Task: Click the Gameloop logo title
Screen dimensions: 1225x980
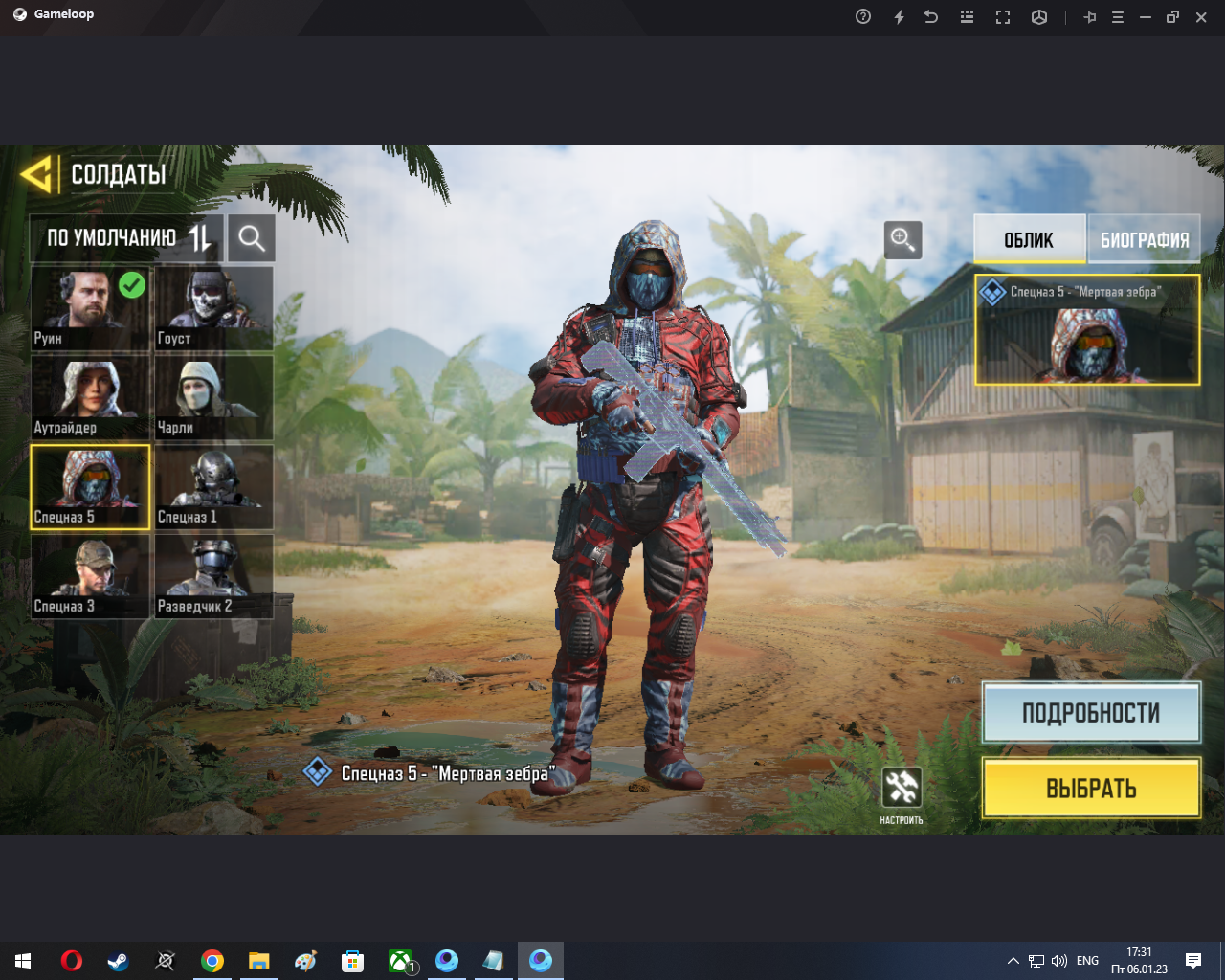Action: tap(54, 14)
